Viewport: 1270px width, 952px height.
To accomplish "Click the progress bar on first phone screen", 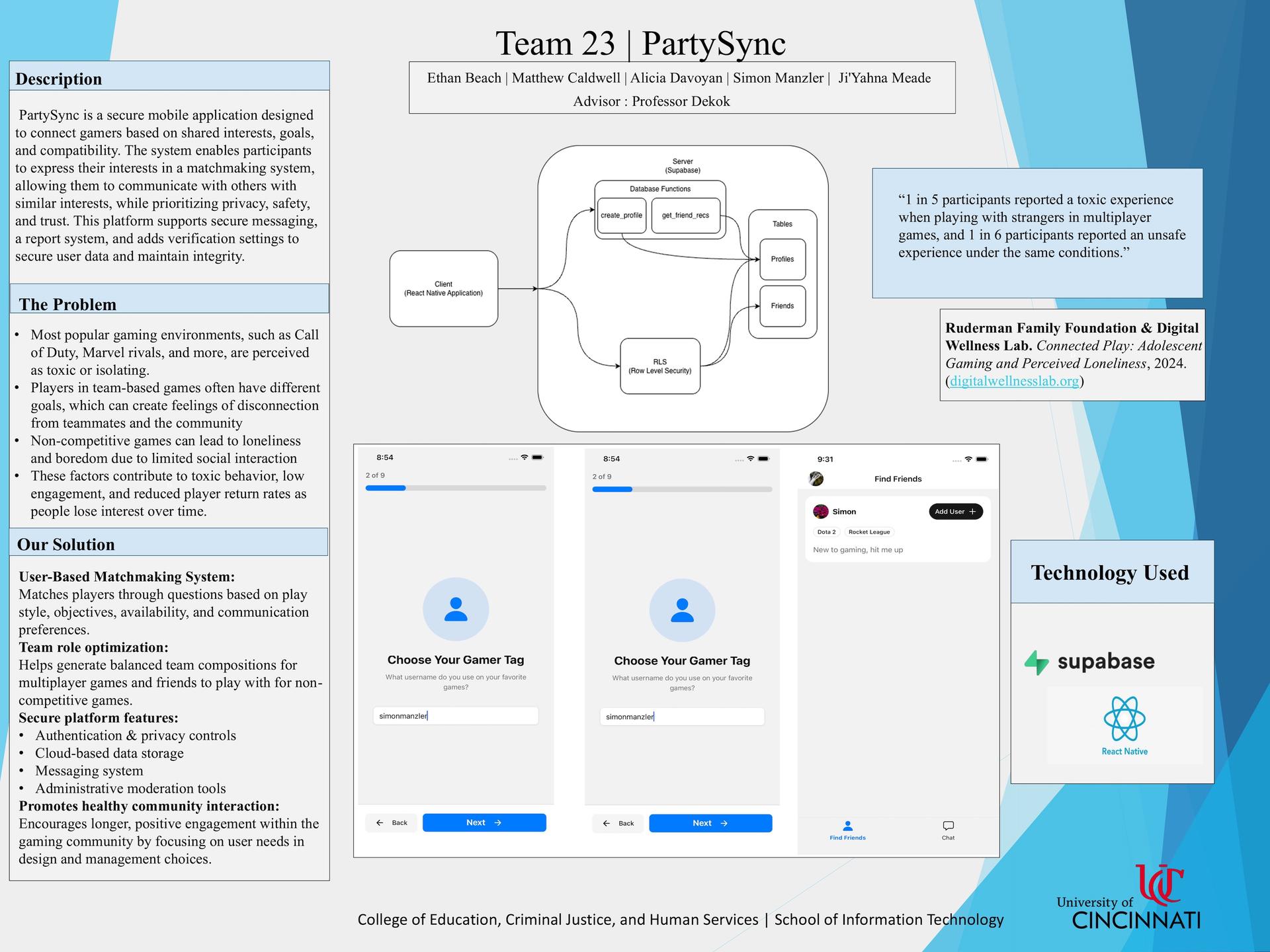I will point(456,488).
